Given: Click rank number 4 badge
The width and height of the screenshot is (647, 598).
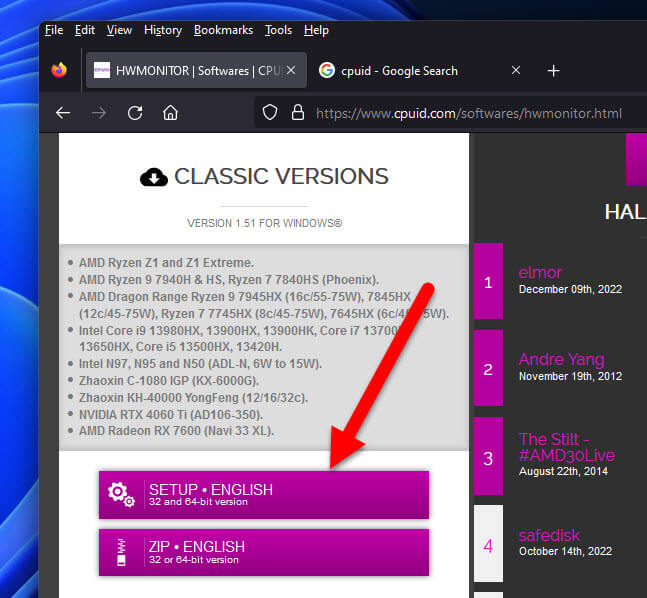Looking at the screenshot, I should click(489, 544).
